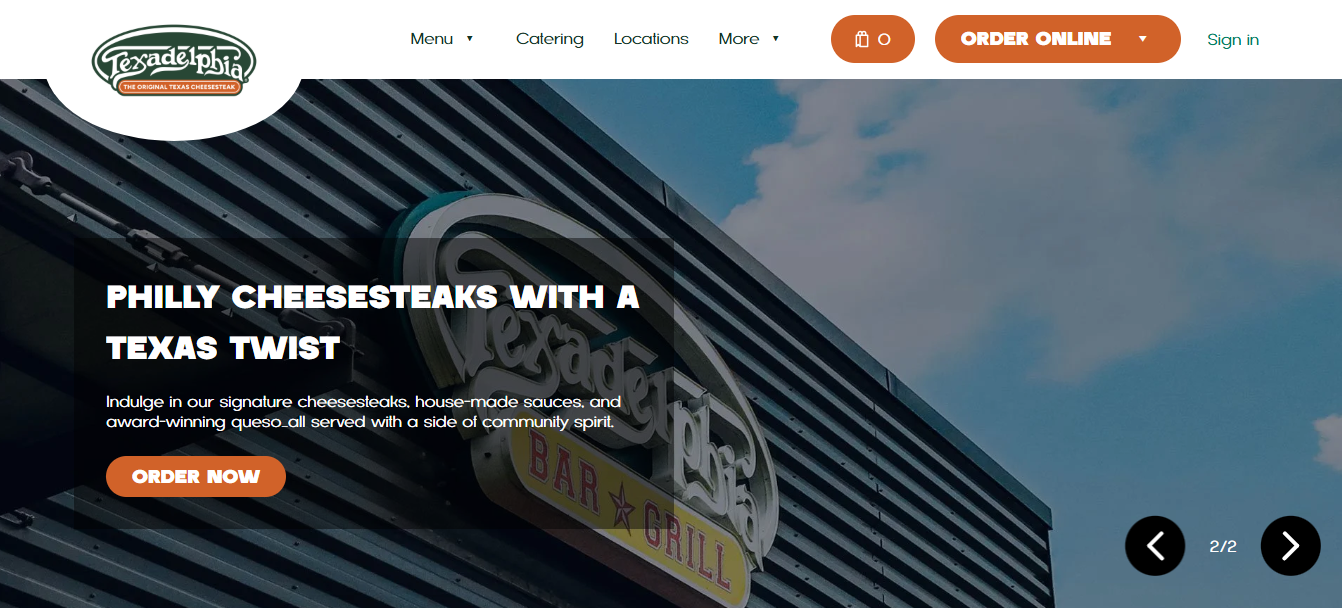Click the Texadelphia logo in the header
This screenshot has height=608, width=1342.
(174, 61)
